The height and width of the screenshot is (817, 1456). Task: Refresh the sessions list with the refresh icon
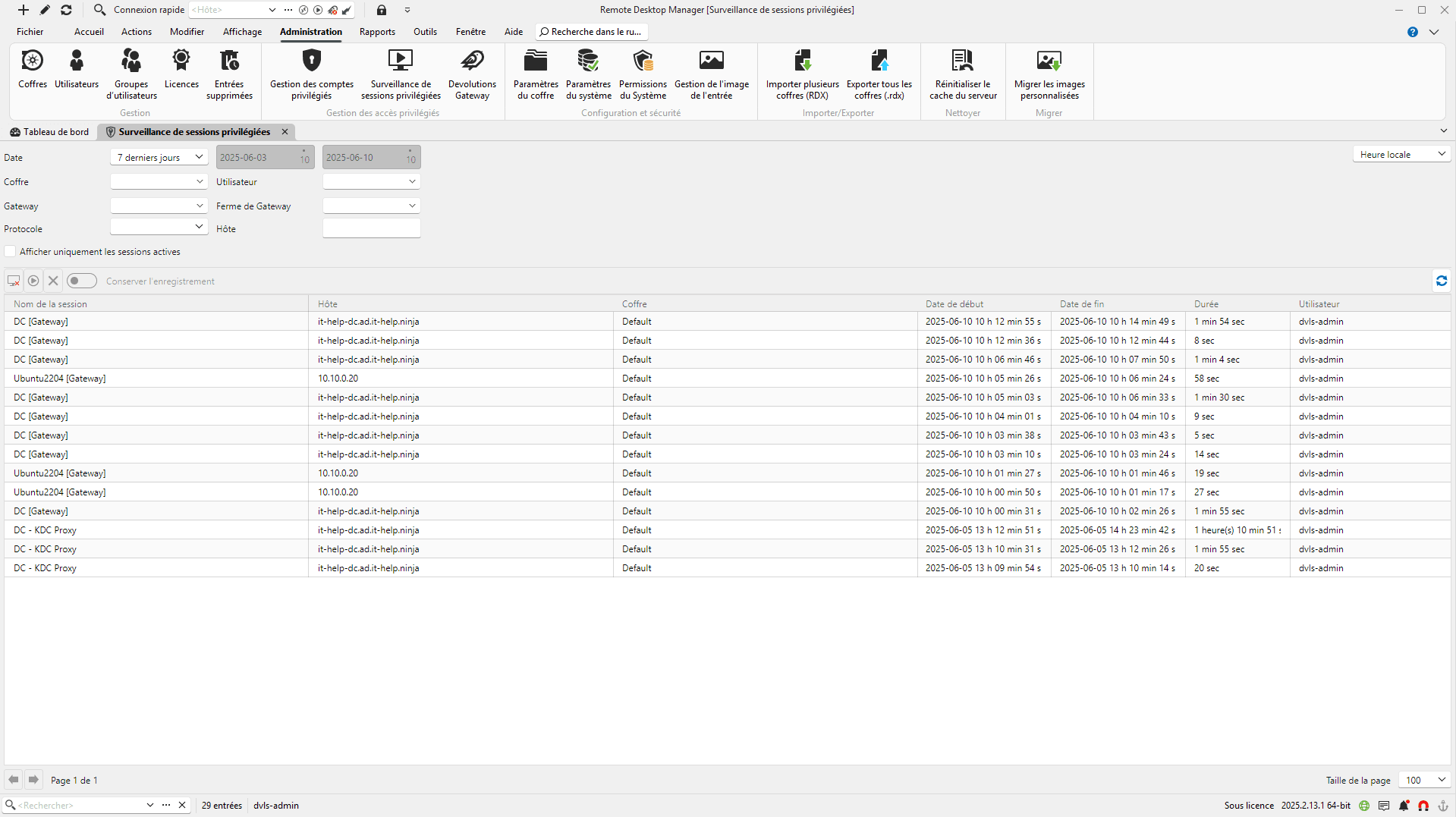[1441, 281]
